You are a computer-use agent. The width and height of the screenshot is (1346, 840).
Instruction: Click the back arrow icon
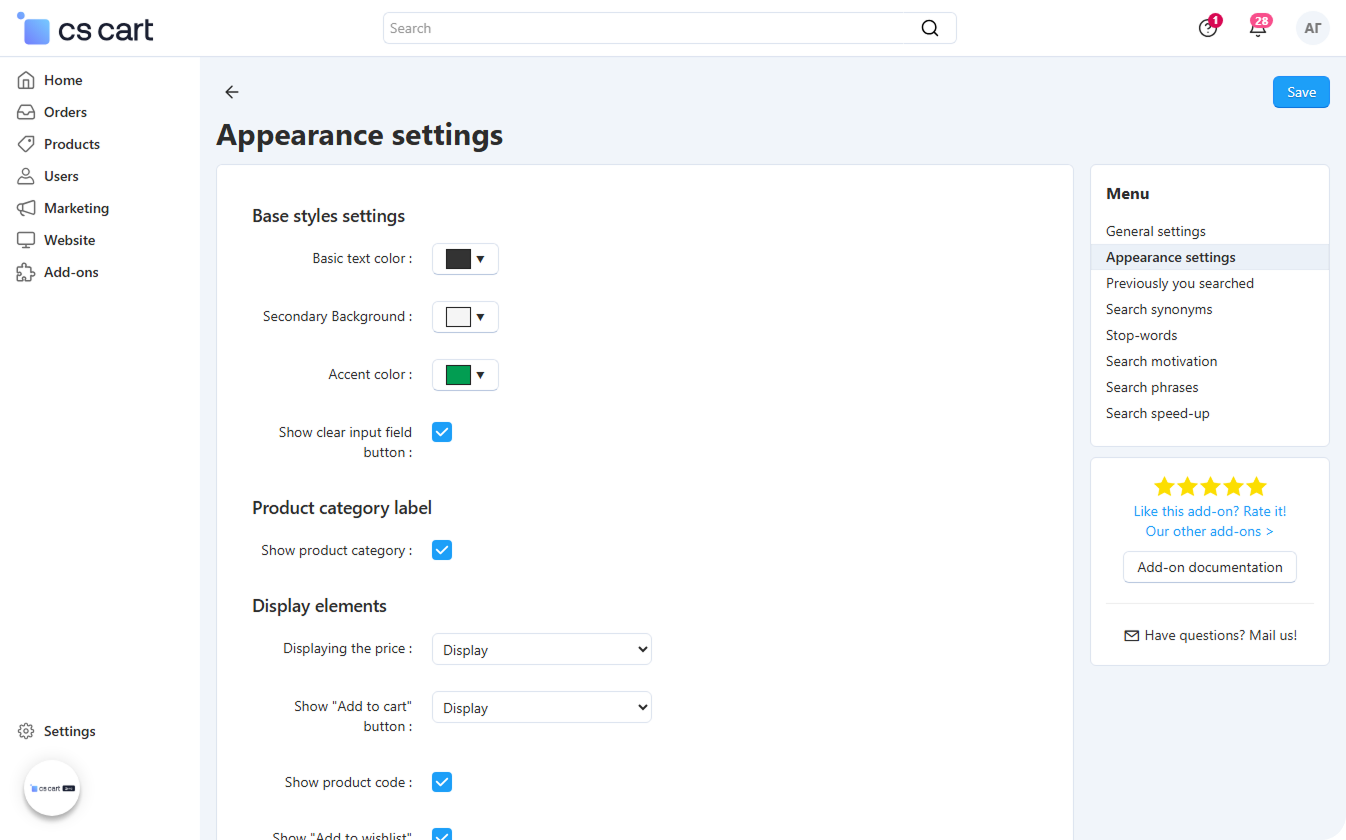[232, 92]
